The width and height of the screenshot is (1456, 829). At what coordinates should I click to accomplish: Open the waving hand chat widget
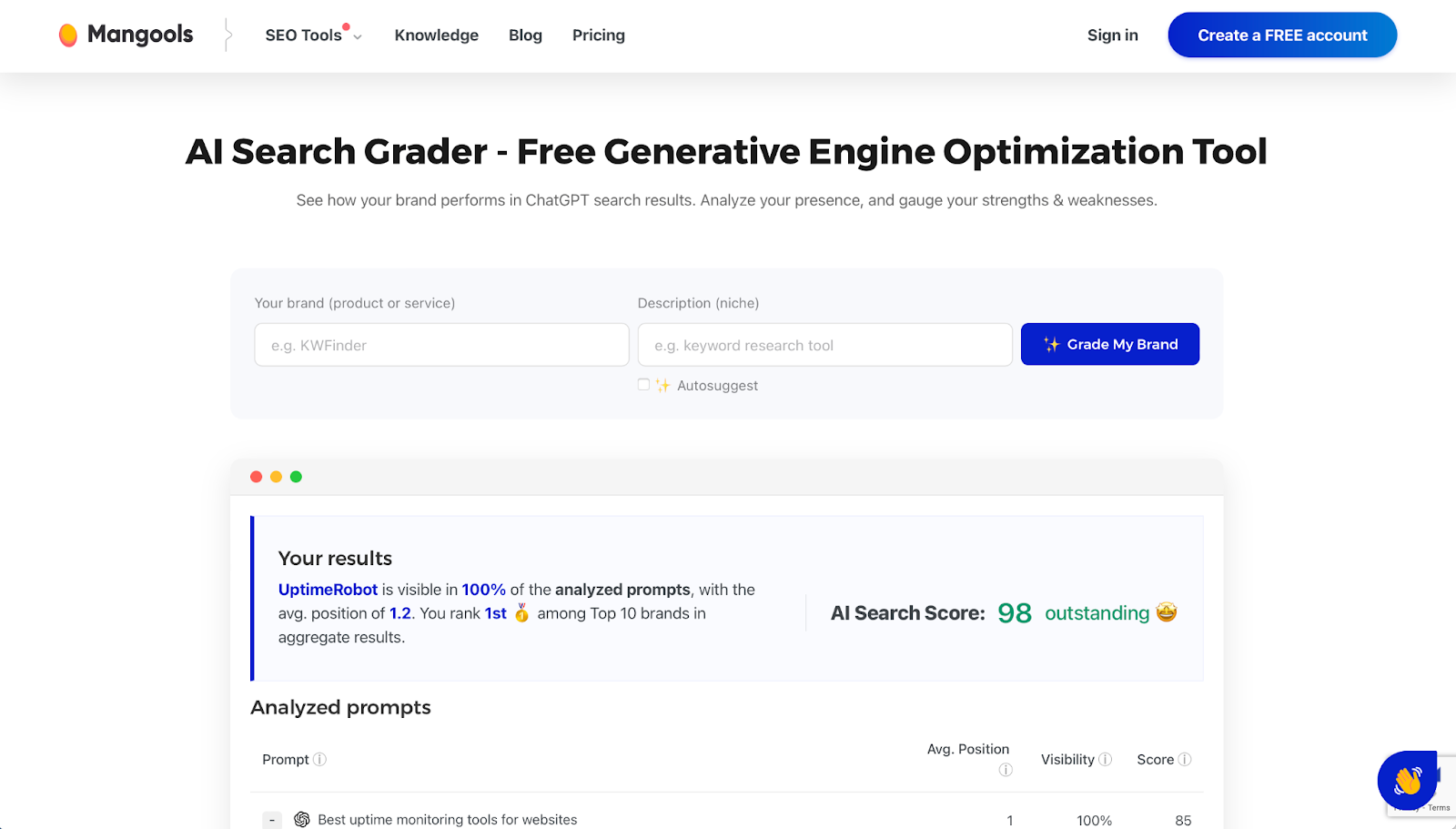click(x=1407, y=780)
